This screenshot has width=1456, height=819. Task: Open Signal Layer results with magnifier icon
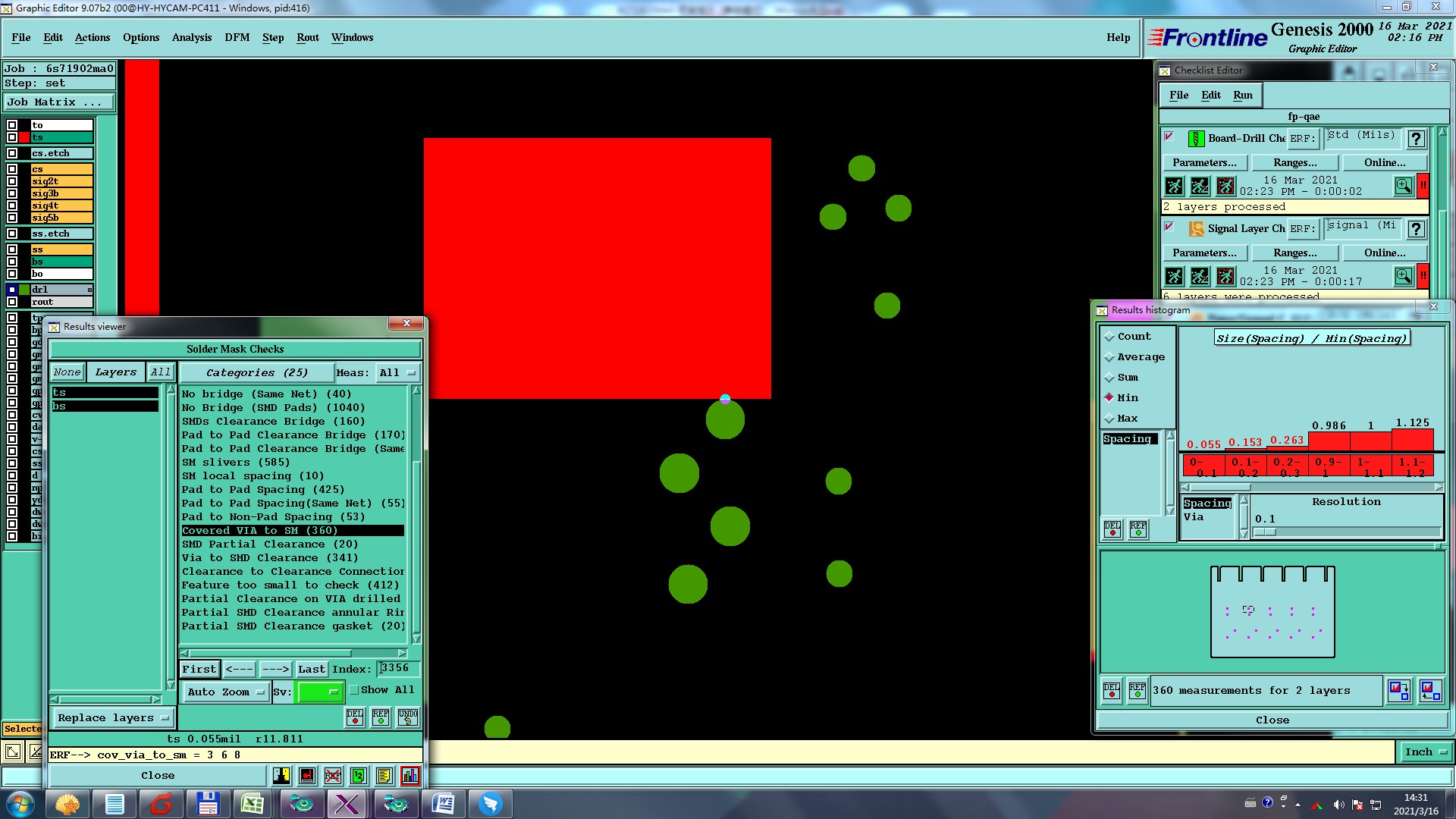[1404, 276]
